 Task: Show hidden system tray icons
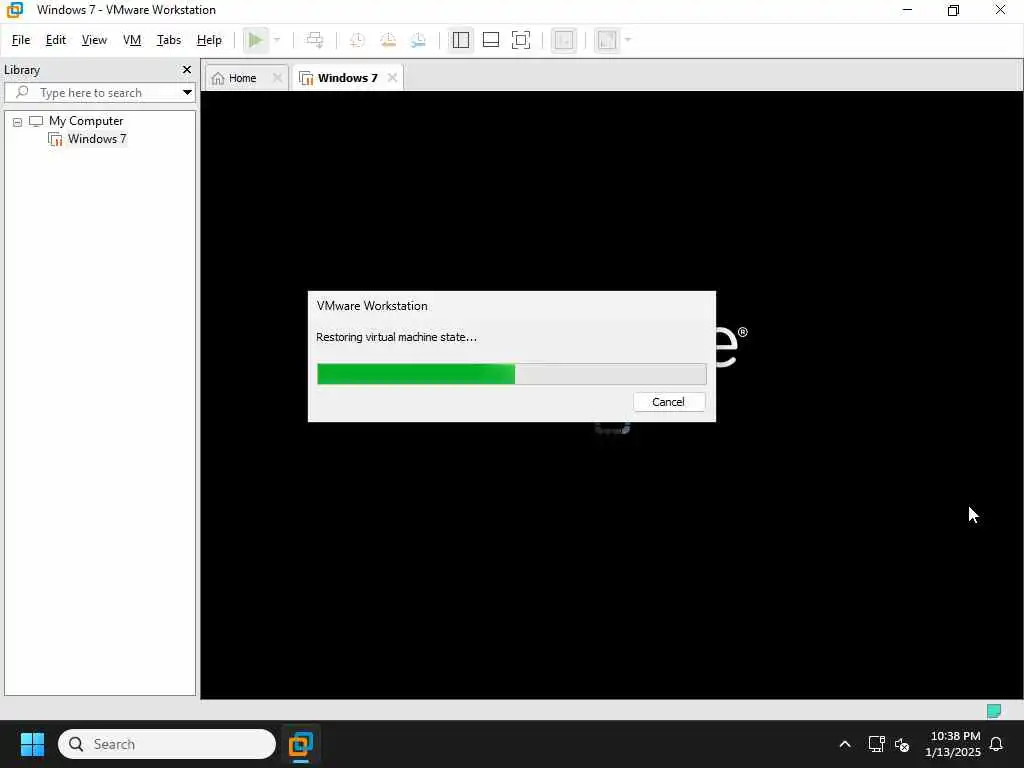[844, 744]
